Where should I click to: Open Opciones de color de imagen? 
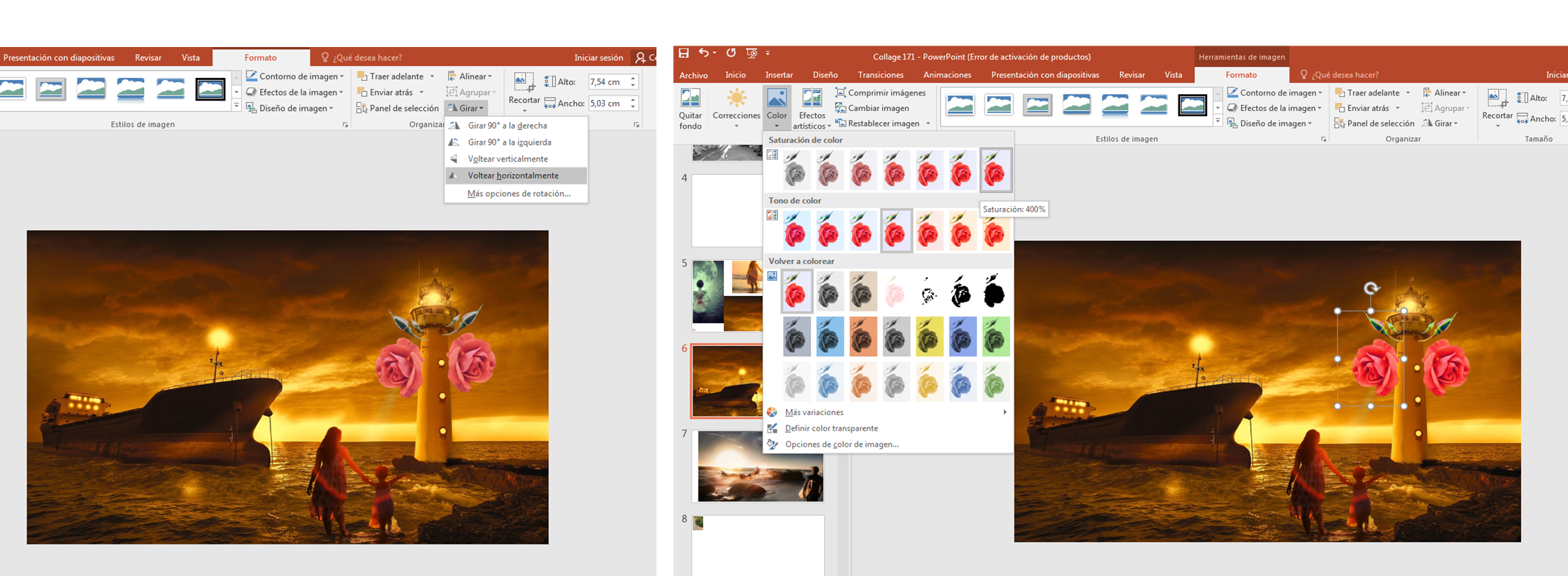pyautogui.click(x=841, y=444)
